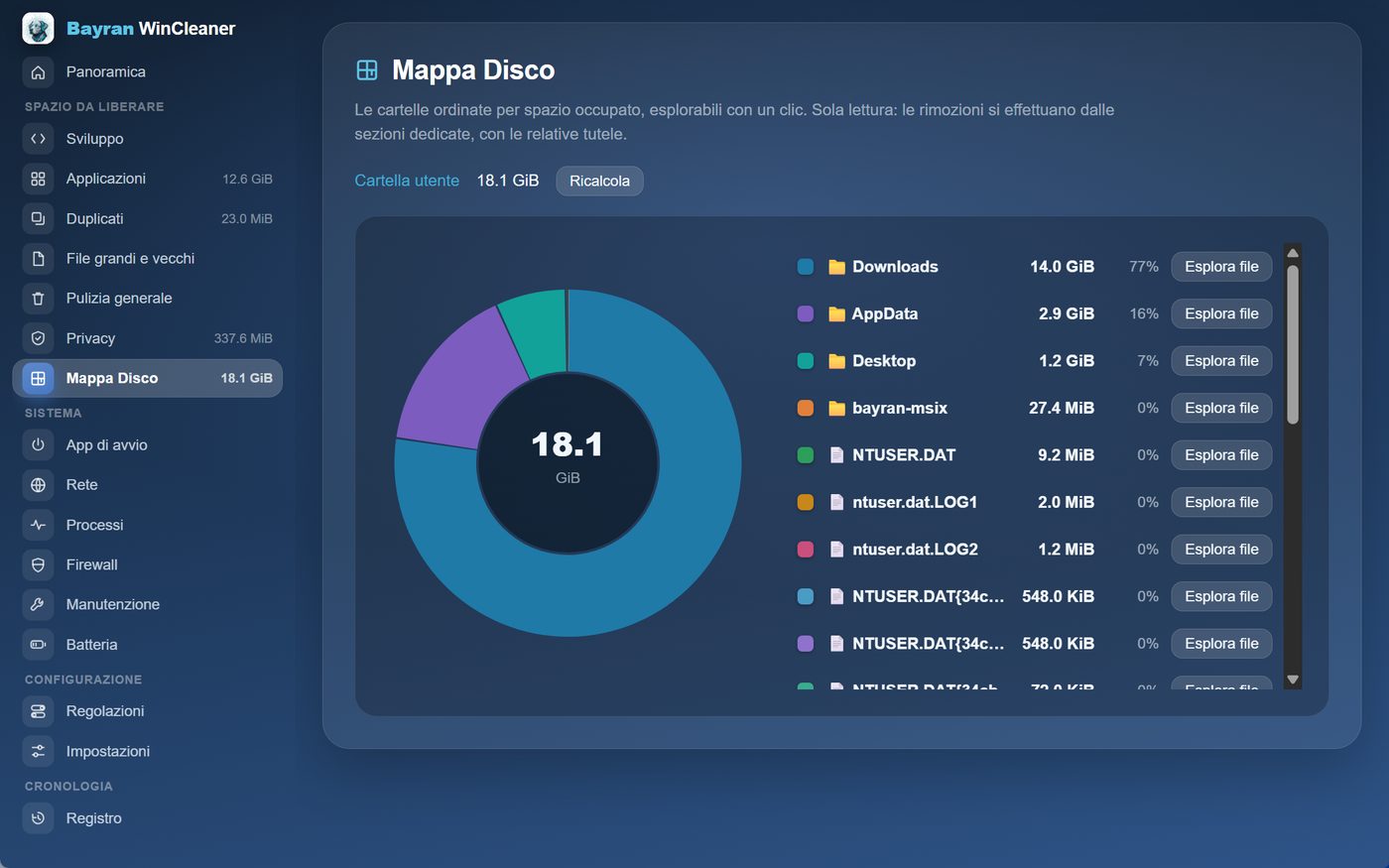Click Esplora file for AppData
1389x868 pixels.
1221,313
